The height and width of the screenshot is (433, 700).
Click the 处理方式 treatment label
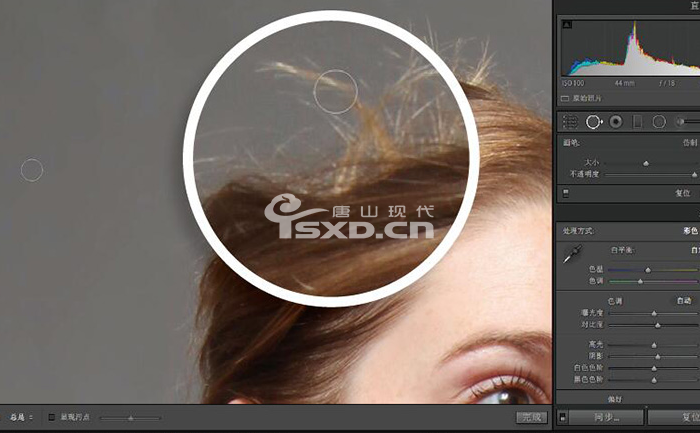pos(578,231)
